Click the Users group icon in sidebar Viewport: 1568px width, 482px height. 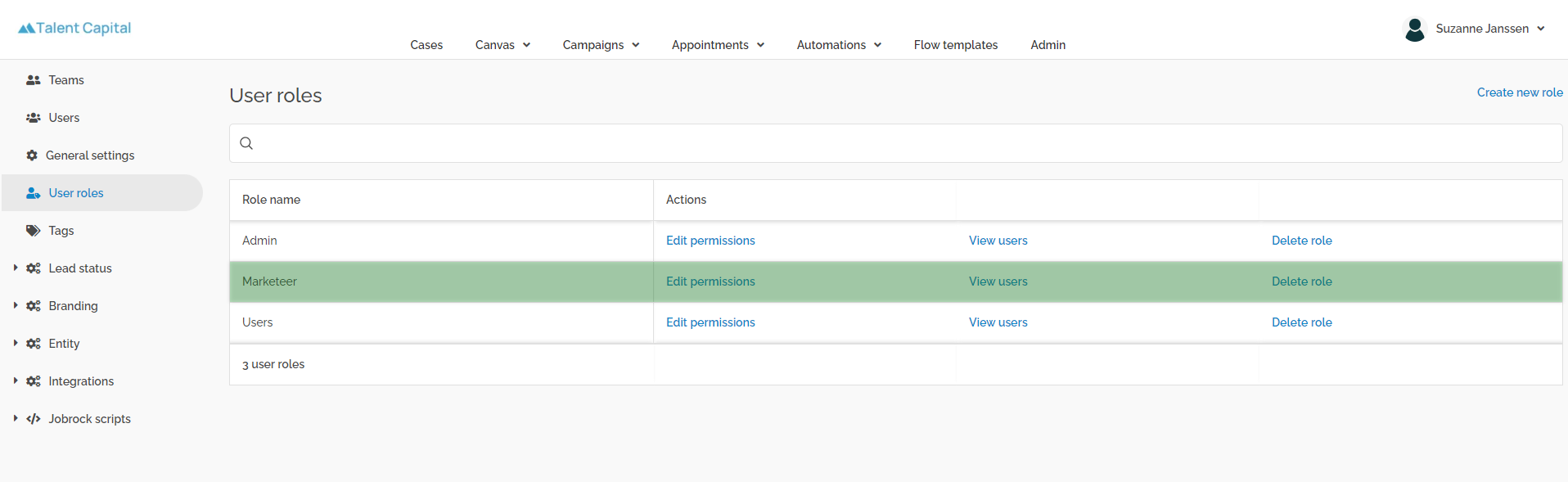34,118
